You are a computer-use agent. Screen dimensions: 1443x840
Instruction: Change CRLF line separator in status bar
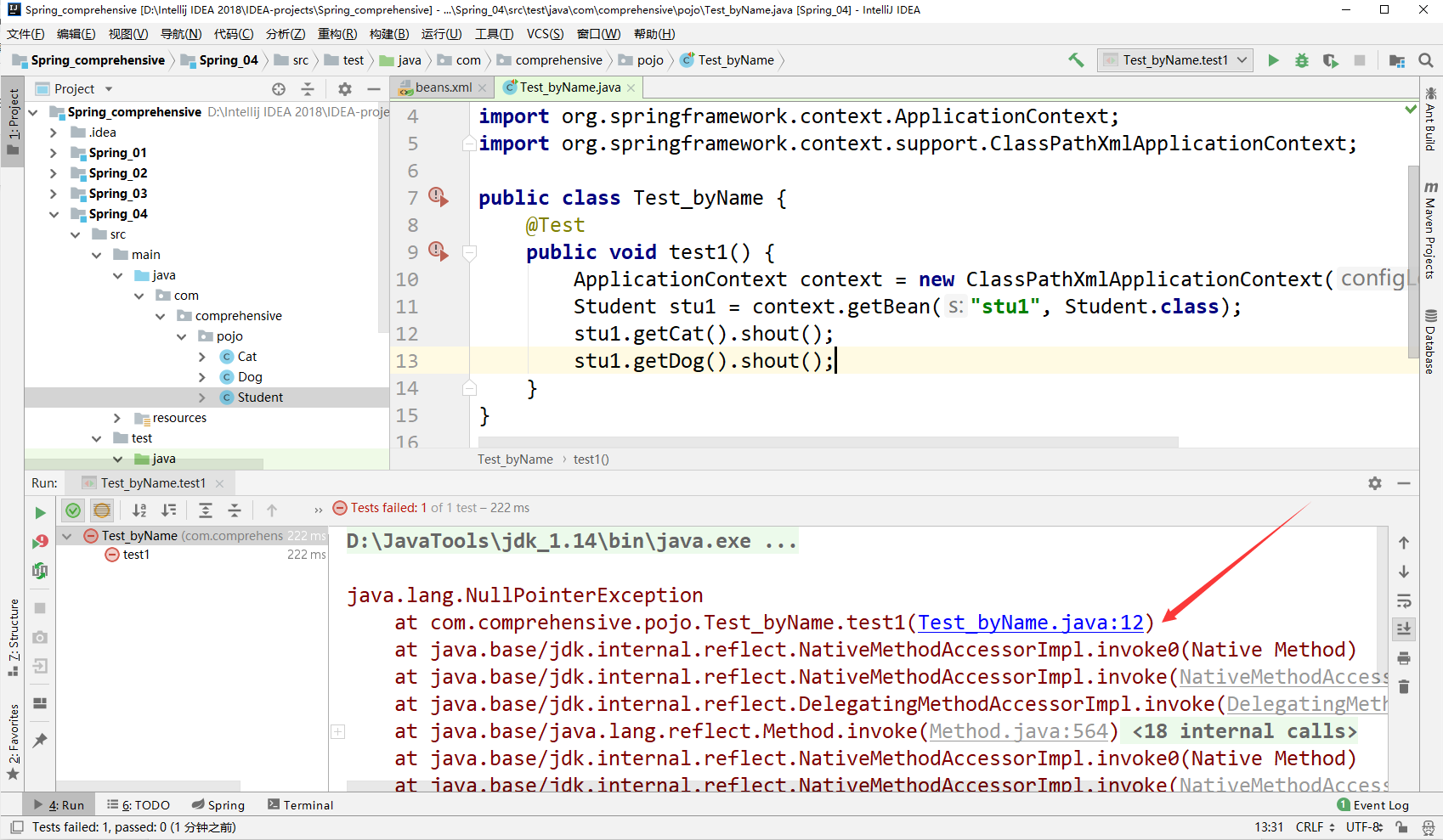coord(1315,827)
